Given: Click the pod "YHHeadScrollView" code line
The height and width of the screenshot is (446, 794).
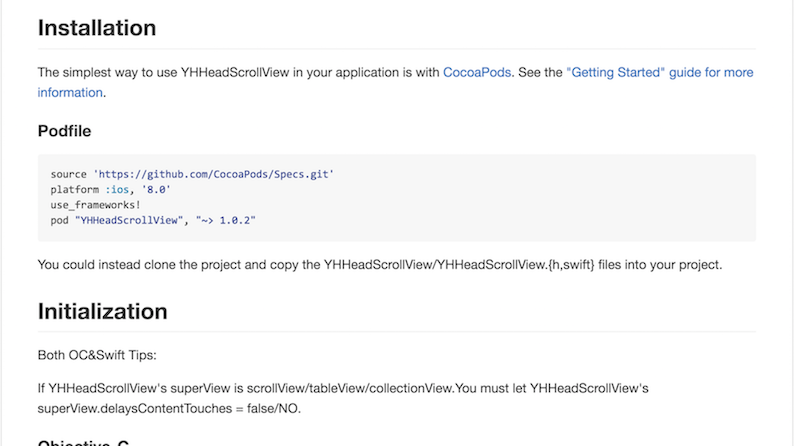Looking at the screenshot, I should [153, 220].
